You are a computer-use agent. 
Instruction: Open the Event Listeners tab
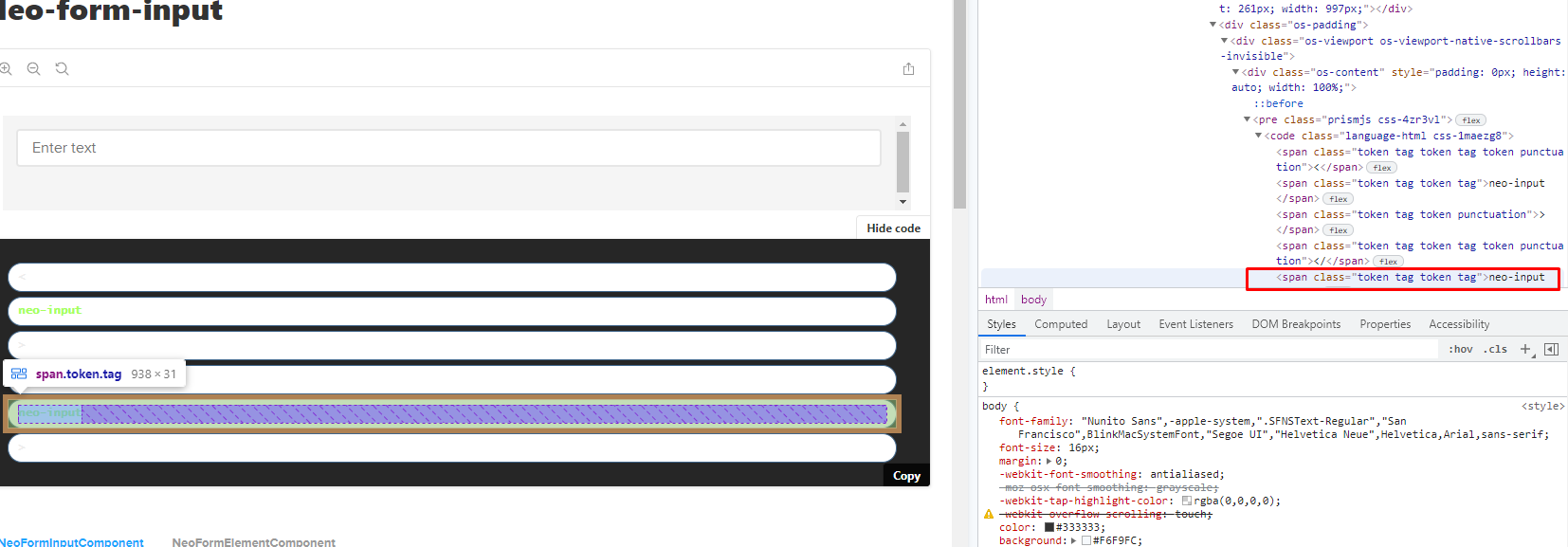[1195, 324]
